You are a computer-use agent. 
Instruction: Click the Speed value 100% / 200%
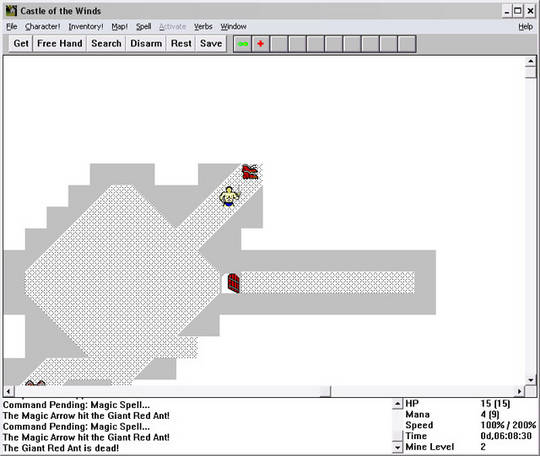click(x=508, y=425)
